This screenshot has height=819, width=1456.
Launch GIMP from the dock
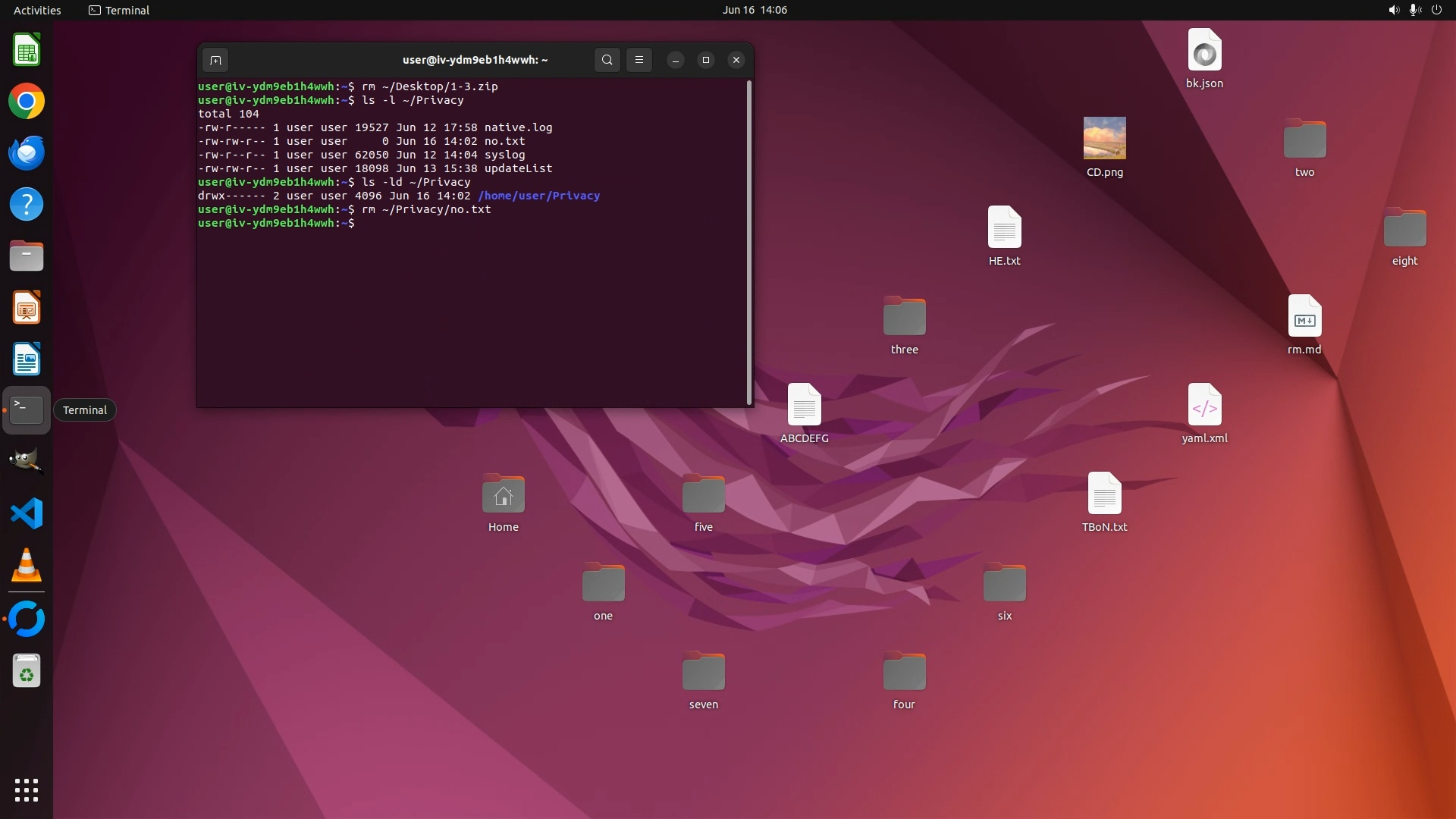point(27,461)
